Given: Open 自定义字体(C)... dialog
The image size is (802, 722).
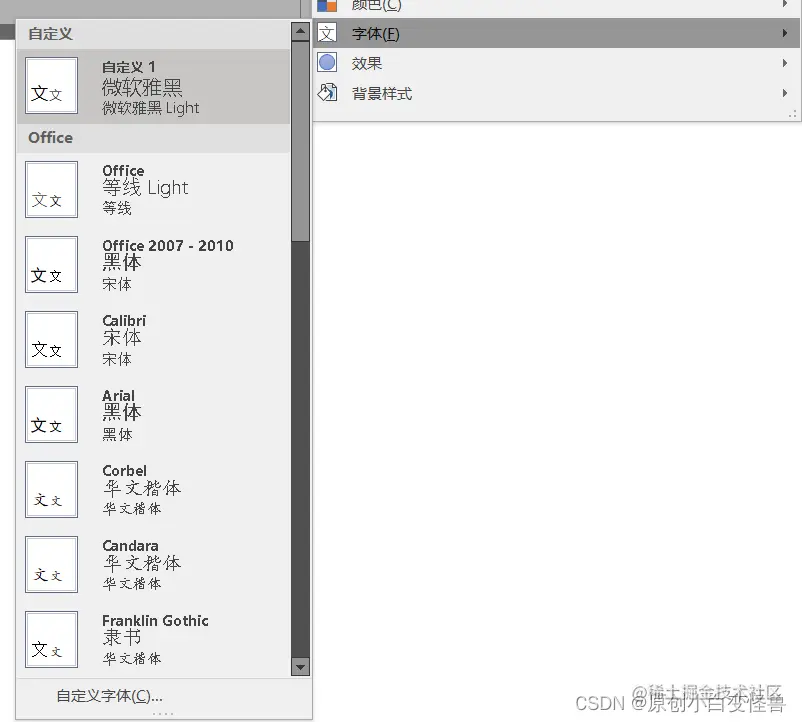Looking at the screenshot, I should (164, 695).
